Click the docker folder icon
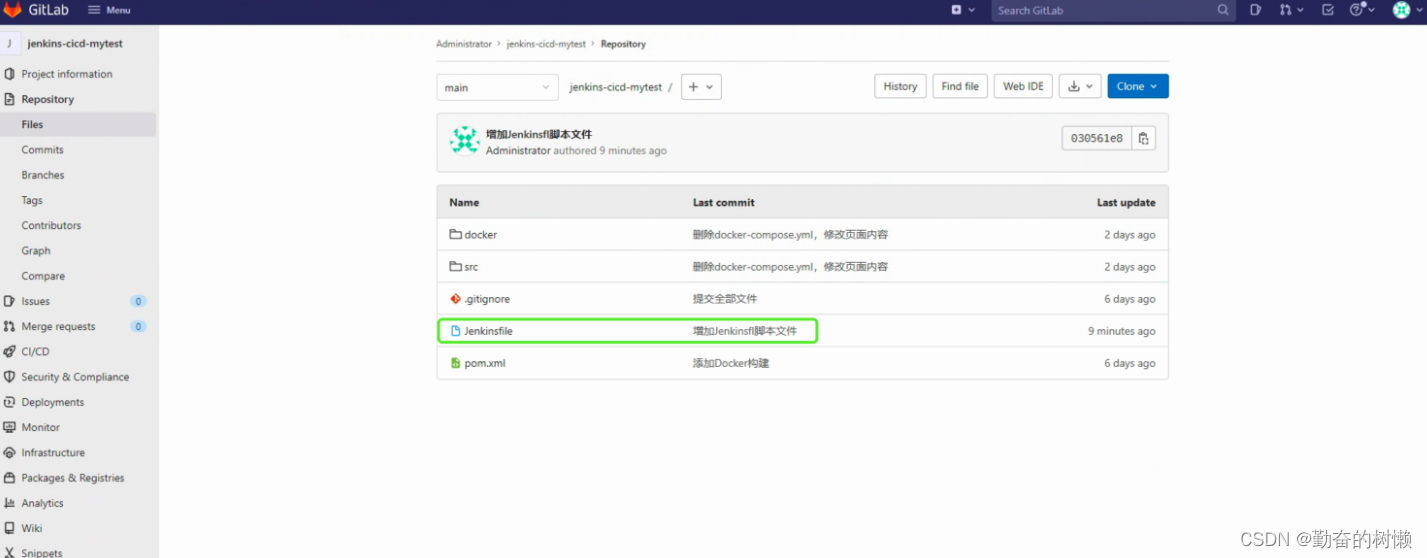 (455, 235)
